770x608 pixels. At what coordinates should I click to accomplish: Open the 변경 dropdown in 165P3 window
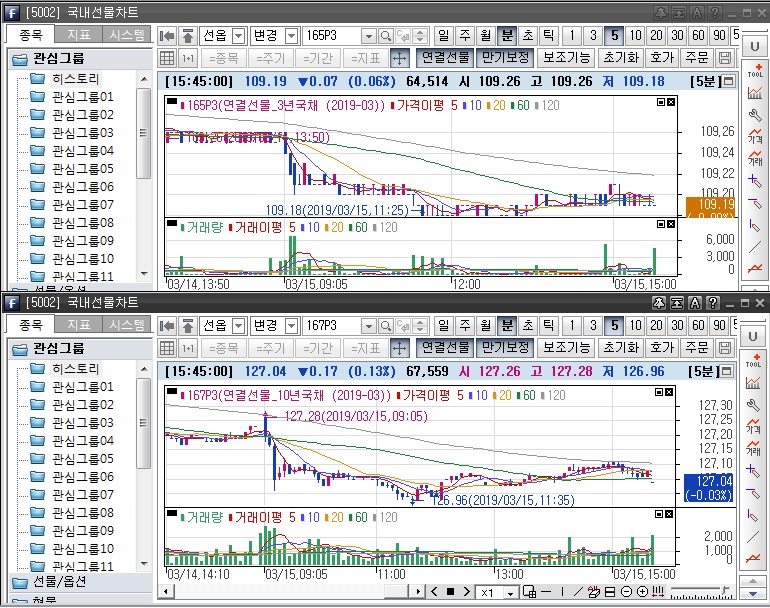[292, 36]
